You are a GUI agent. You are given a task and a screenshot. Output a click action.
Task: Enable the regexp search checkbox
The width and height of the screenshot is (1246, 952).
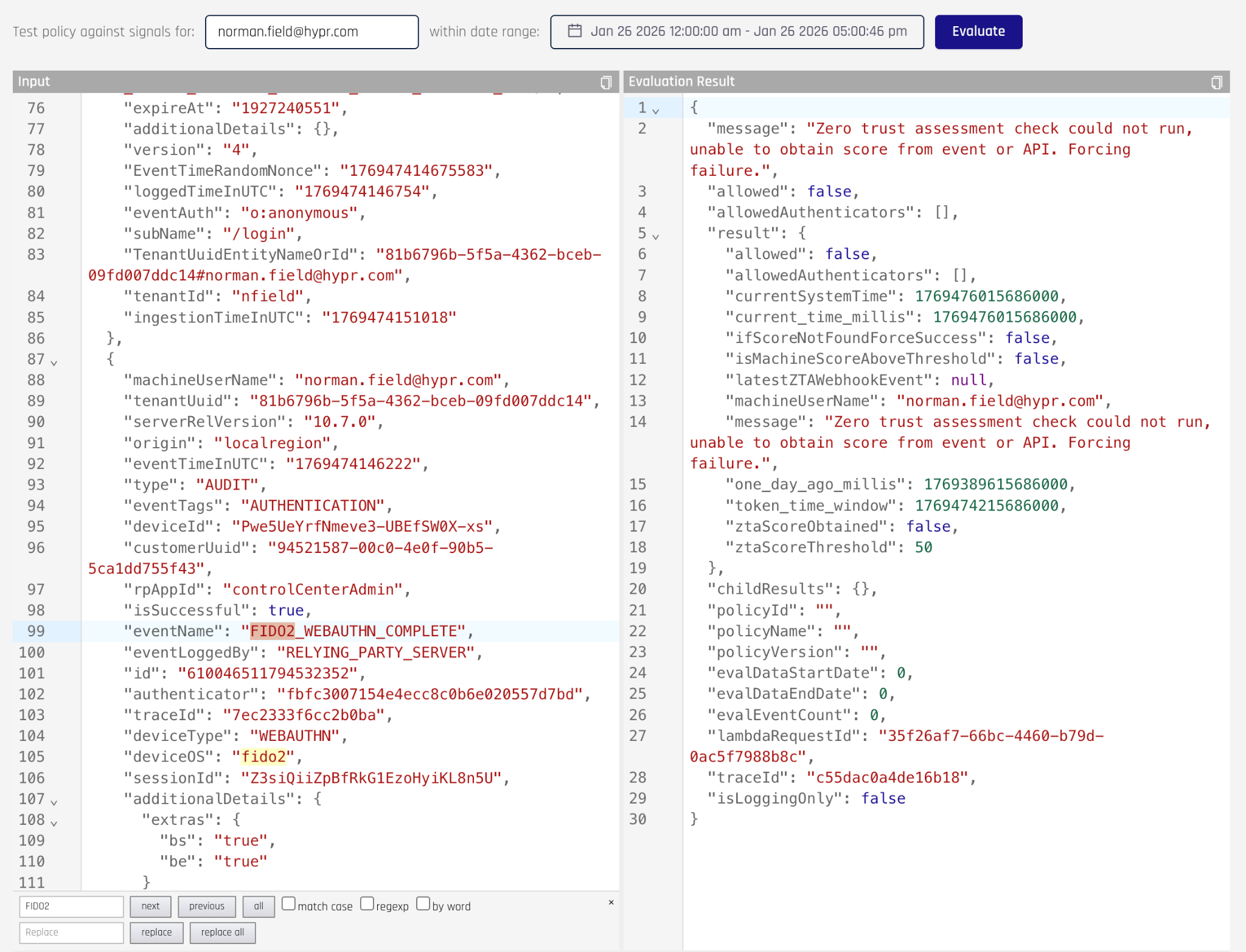pos(367,904)
